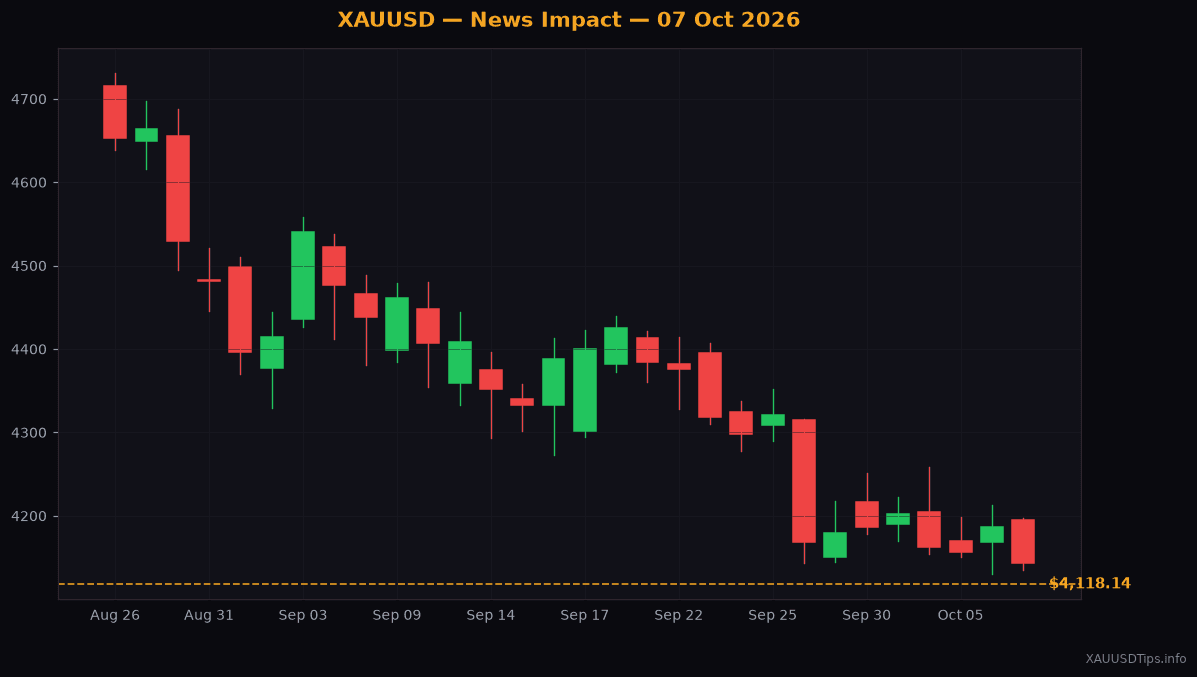The height and width of the screenshot is (677, 1197).
Task: Click the $4,118.14 price label
Action: [1089, 583]
